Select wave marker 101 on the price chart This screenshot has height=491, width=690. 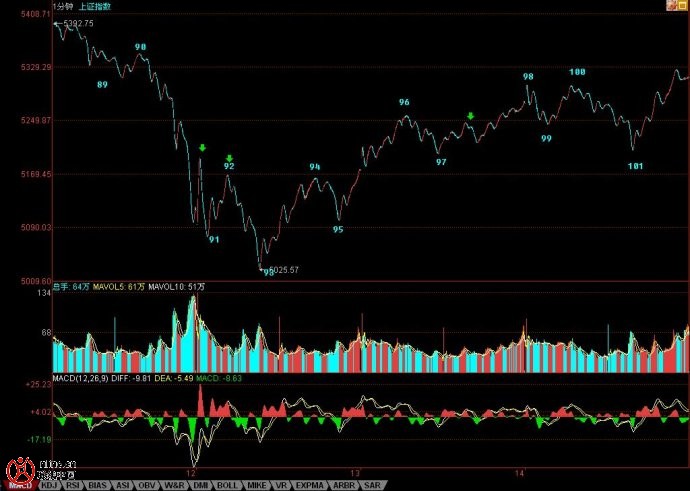(634, 166)
